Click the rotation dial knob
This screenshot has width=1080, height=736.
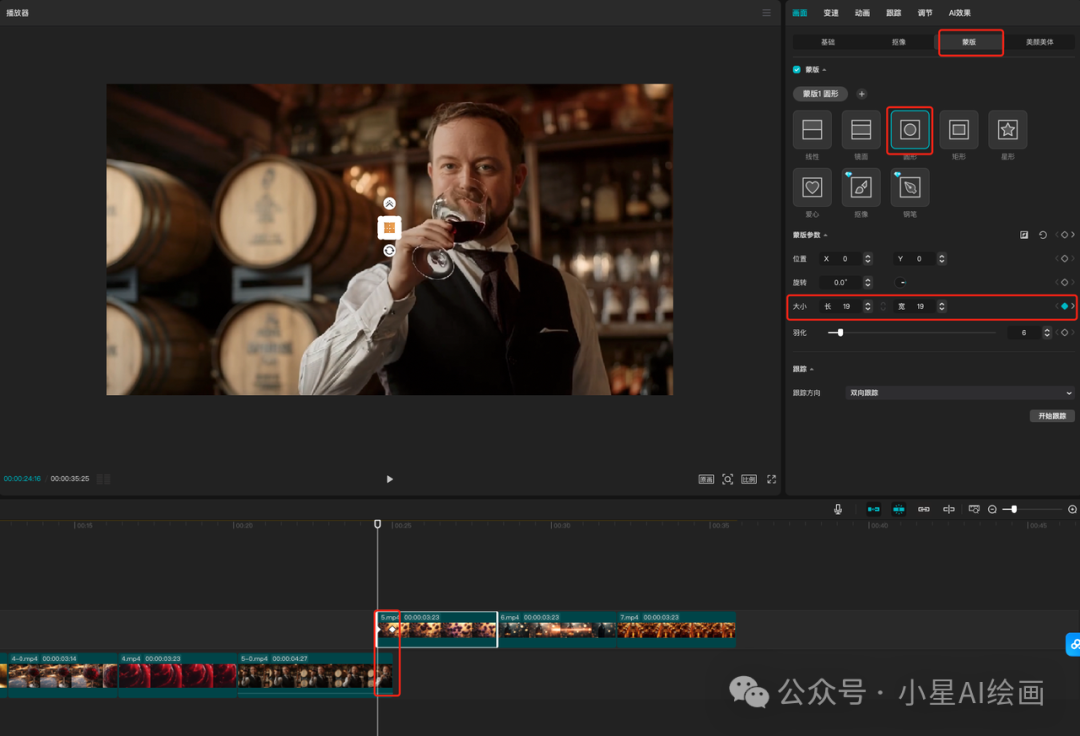pos(900,282)
